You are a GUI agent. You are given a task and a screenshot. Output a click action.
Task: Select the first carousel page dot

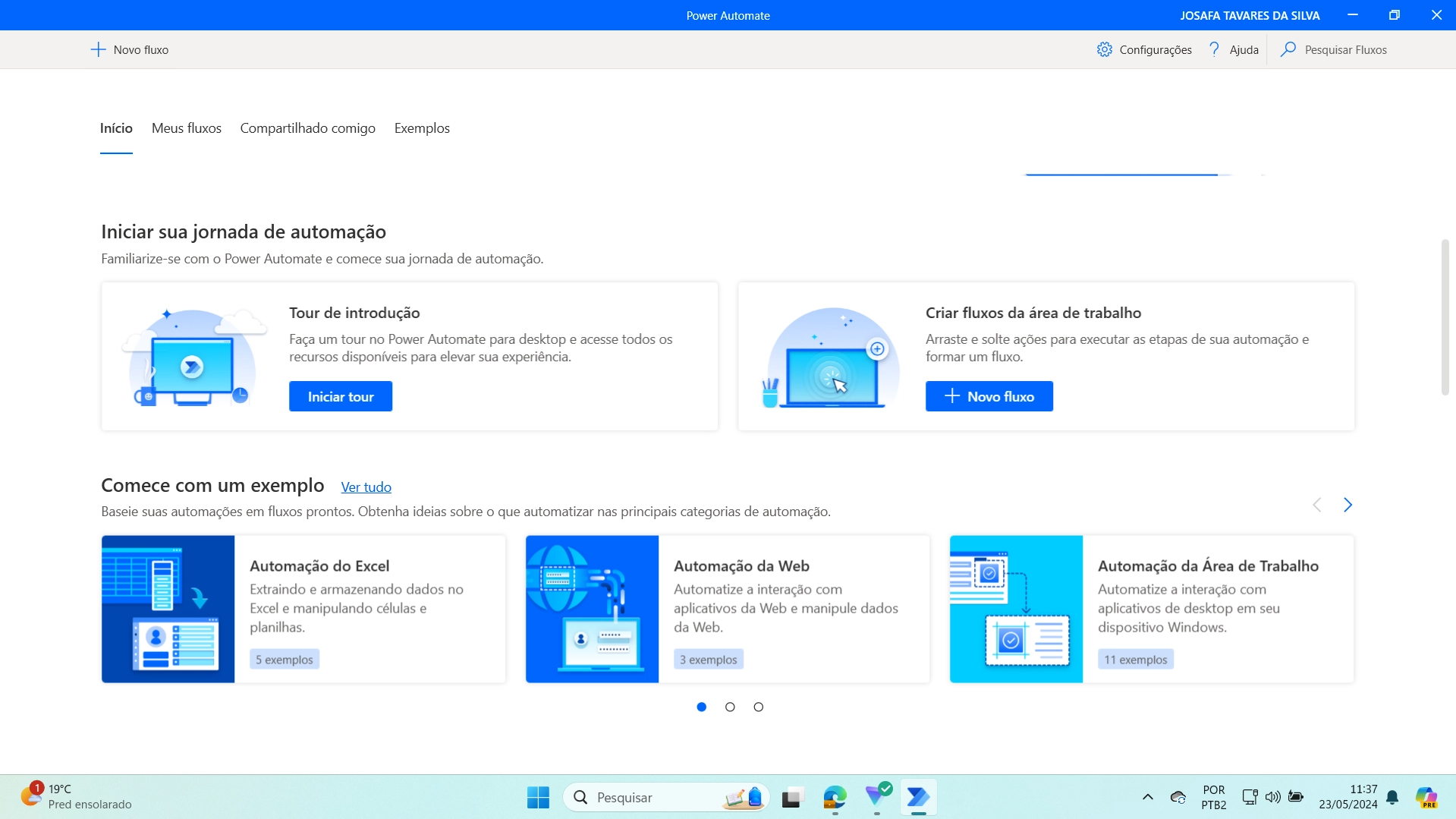tap(702, 707)
